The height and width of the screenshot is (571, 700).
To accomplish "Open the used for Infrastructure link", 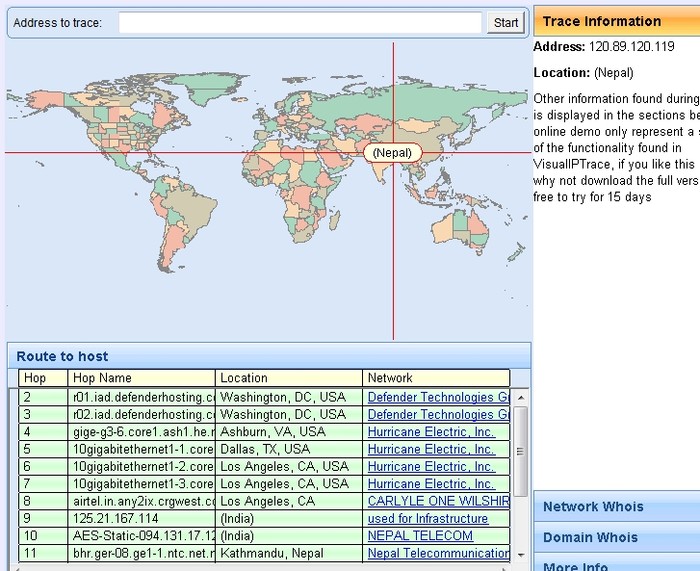I will coord(428,519).
